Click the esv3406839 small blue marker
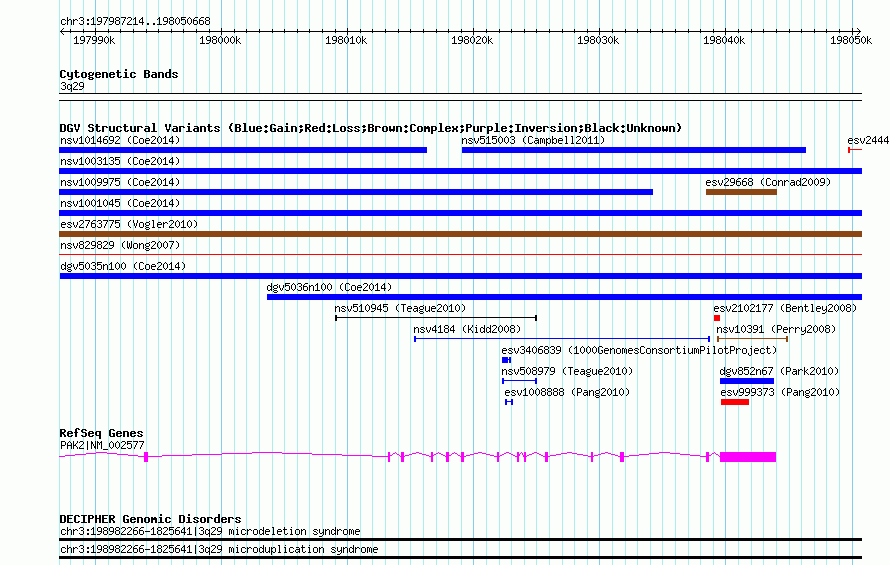The width and height of the screenshot is (890, 565). tap(506, 360)
